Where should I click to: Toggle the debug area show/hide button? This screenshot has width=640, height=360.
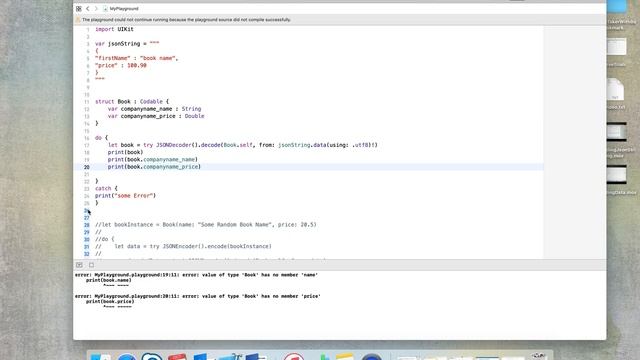pyautogui.click(x=79, y=265)
